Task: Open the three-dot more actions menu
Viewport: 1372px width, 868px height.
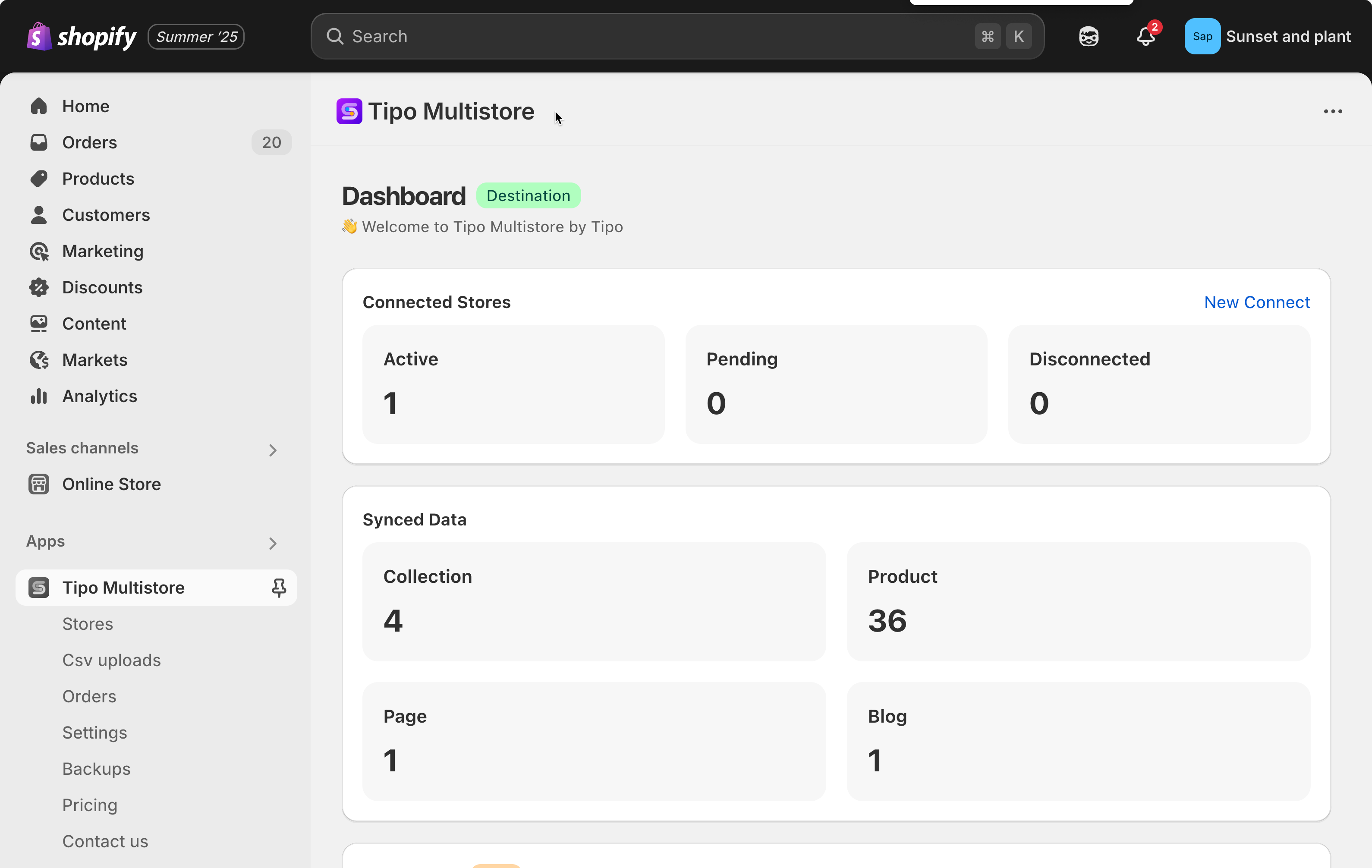Action: coord(1333,112)
